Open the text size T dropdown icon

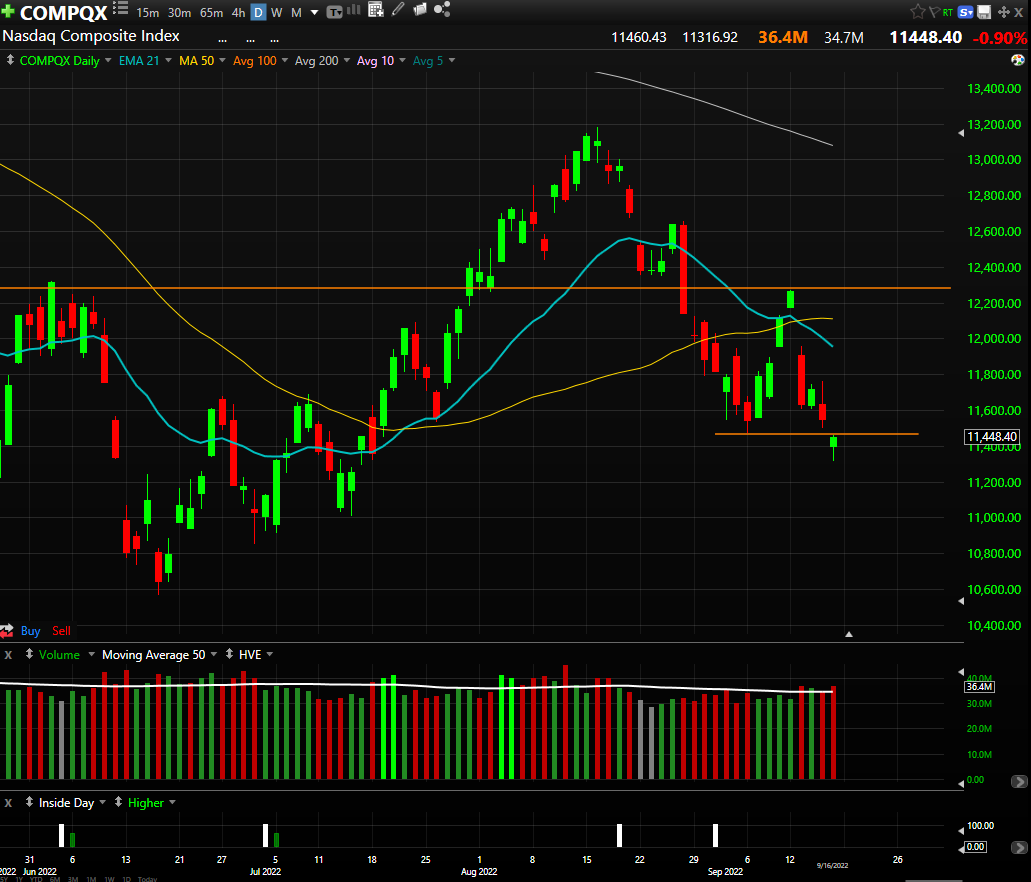click(x=334, y=12)
